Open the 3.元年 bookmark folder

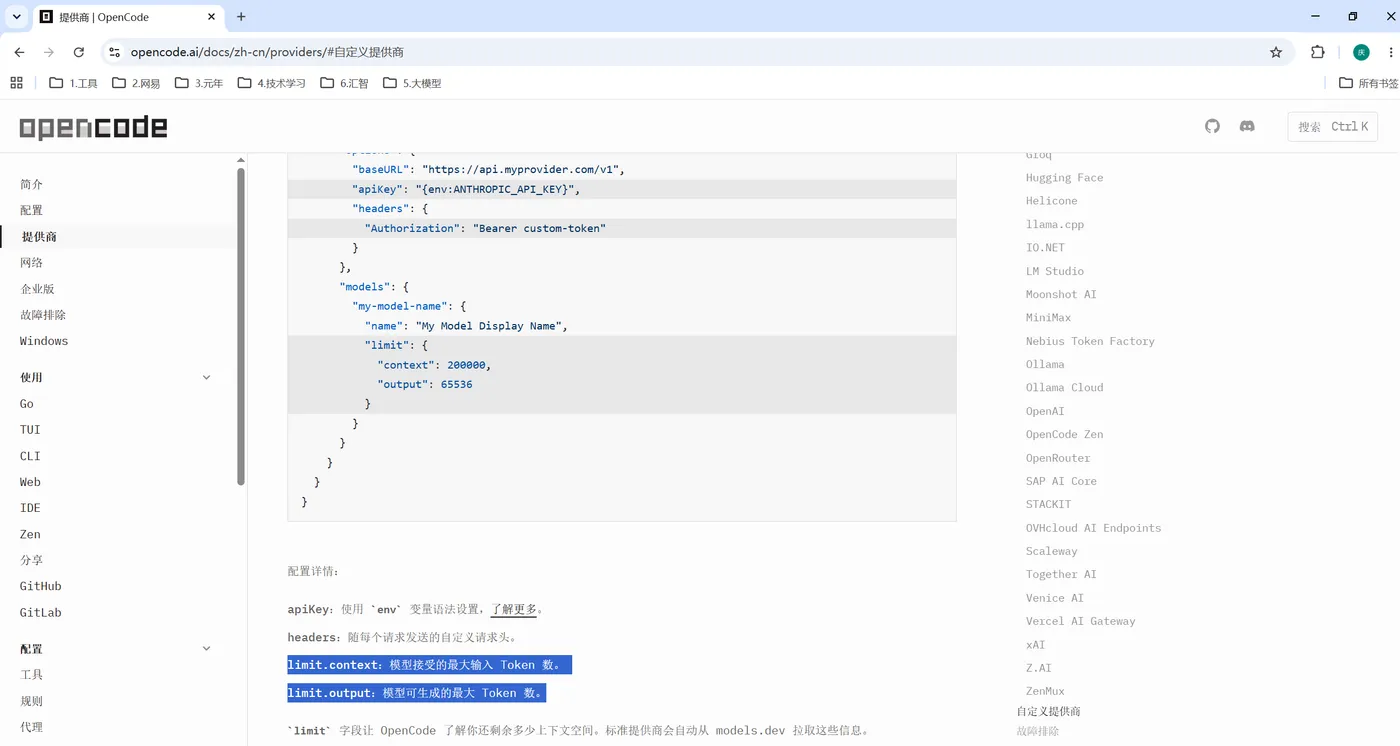click(199, 83)
